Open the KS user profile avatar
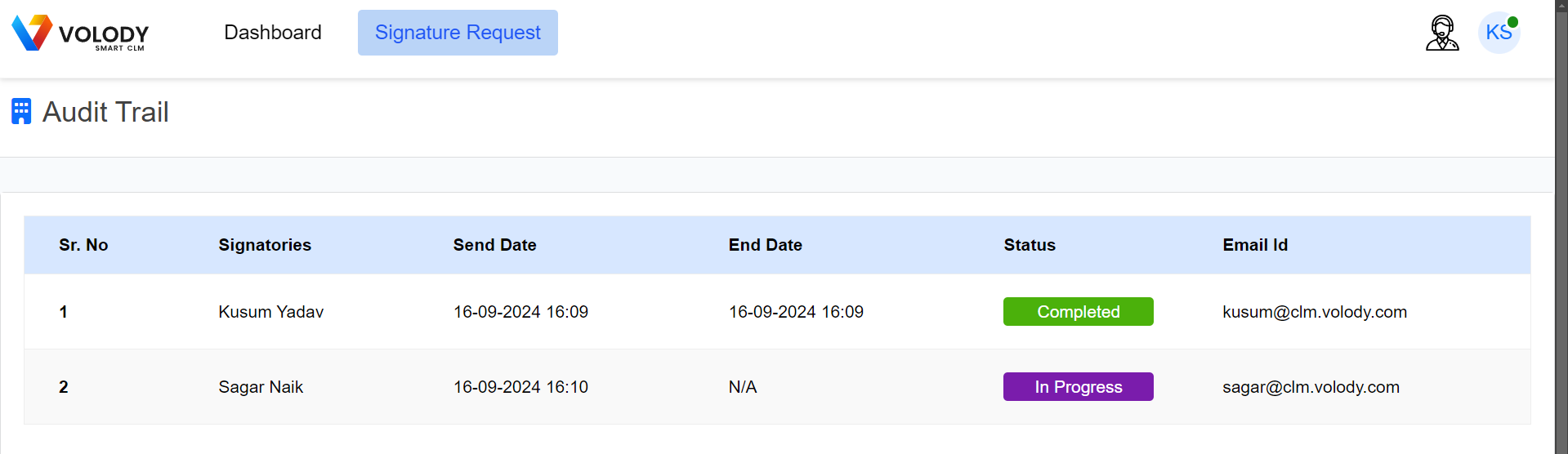This screenshot has width=1568, height=454. tap(1499, 33)
